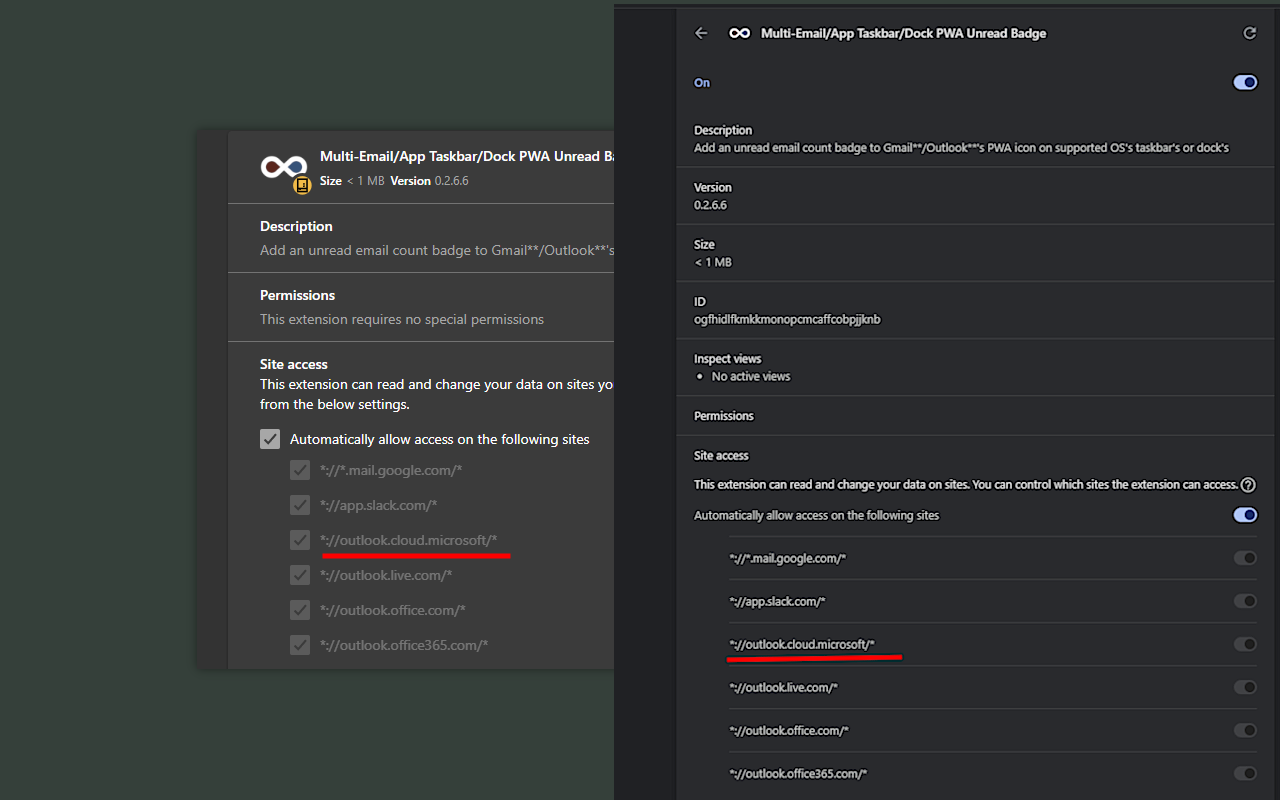The image size is (1280, 800).
Task: Toggle switch for *://*.mail.google.com/*
Action: coord(1245,558)
